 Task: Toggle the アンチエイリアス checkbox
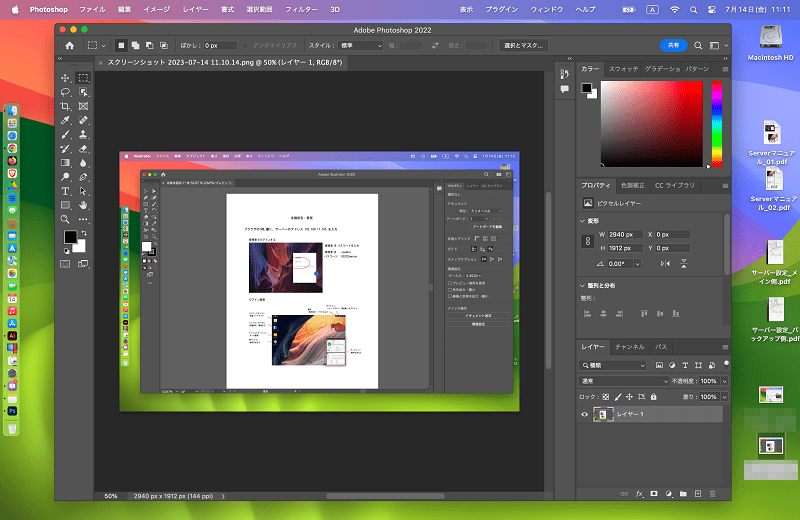click(x=245, y=45)
